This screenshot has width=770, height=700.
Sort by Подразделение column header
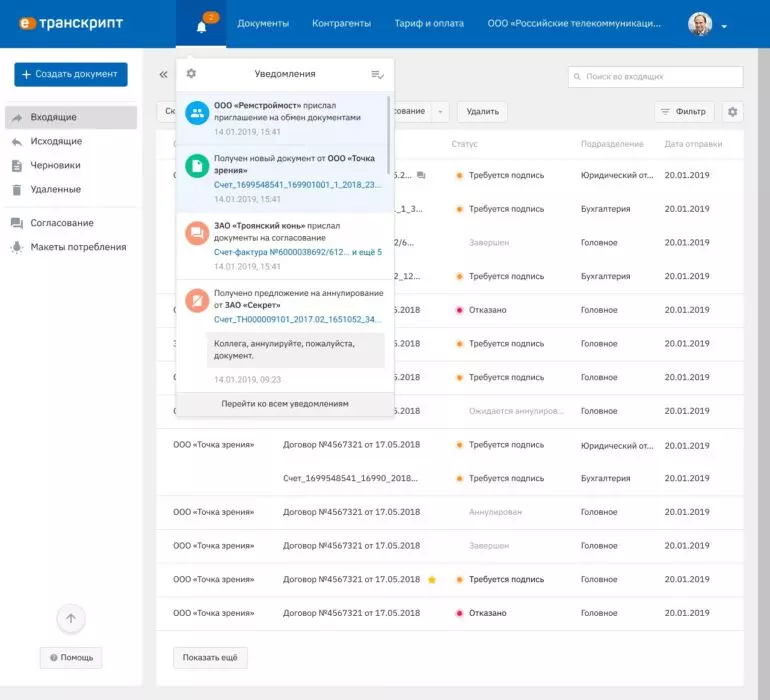pyautogui.click(x=612, y=144)
